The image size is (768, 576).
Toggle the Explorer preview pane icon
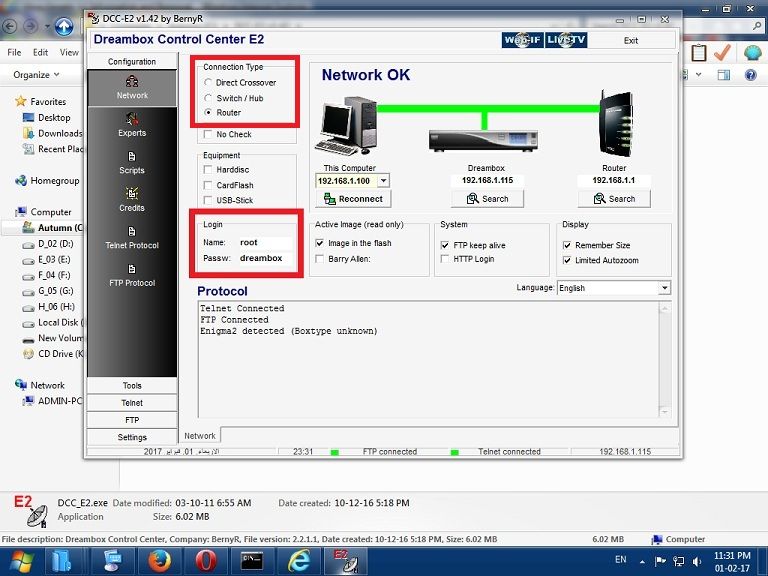[723, 75]
